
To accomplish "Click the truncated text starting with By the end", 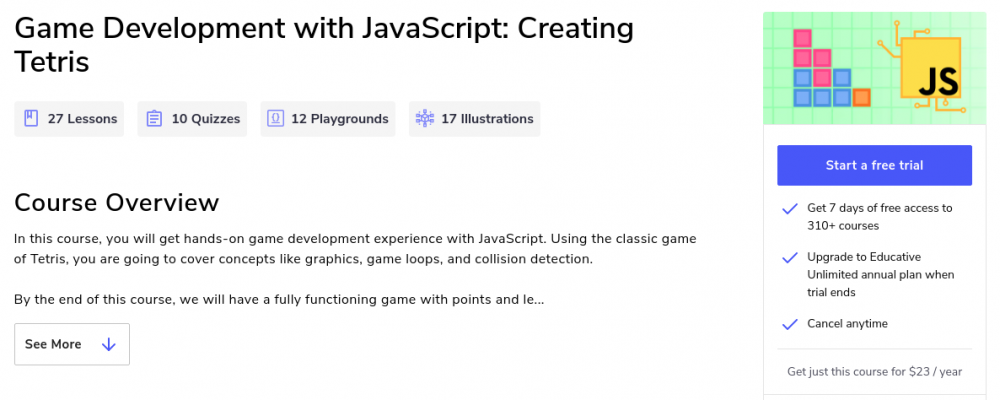I will point(279,299).
